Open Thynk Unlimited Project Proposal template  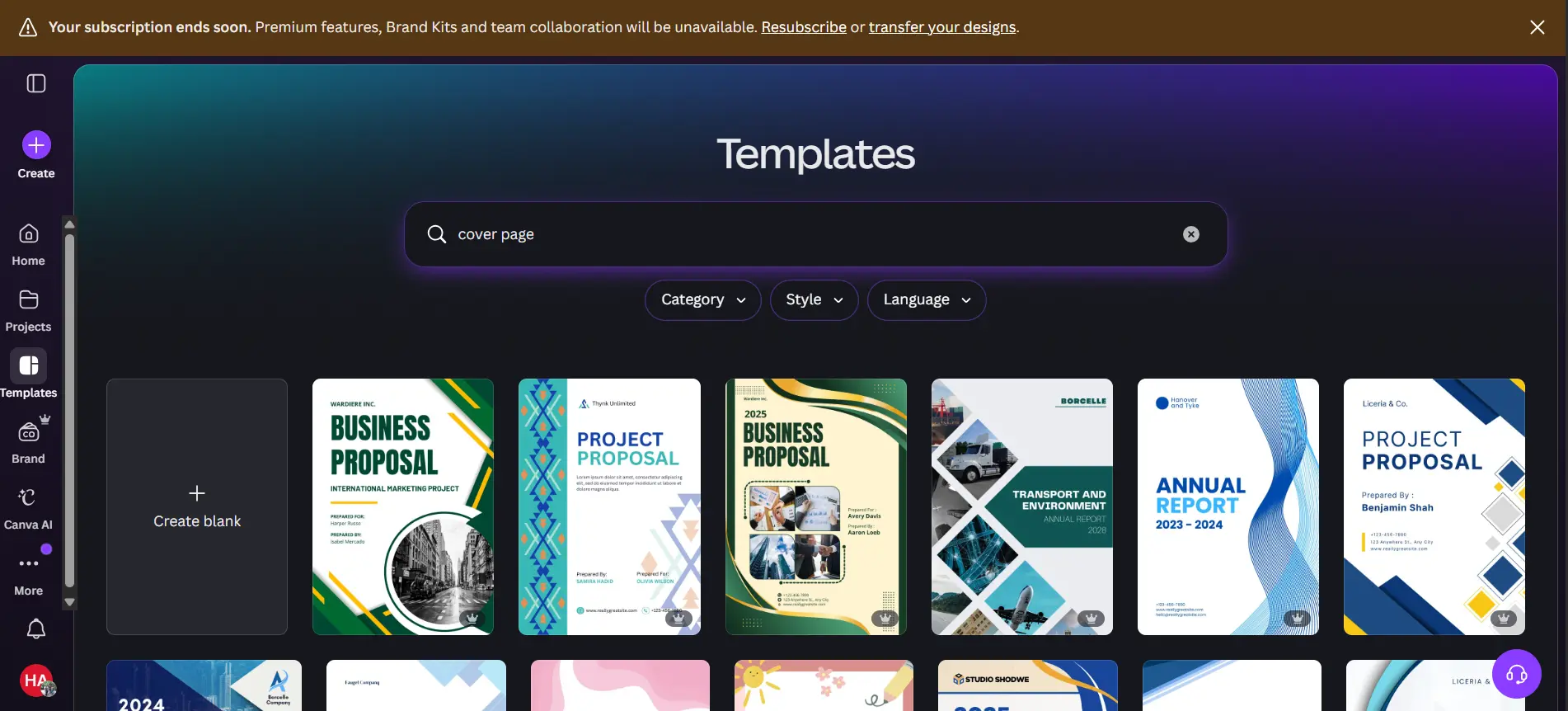pos(609,506)
